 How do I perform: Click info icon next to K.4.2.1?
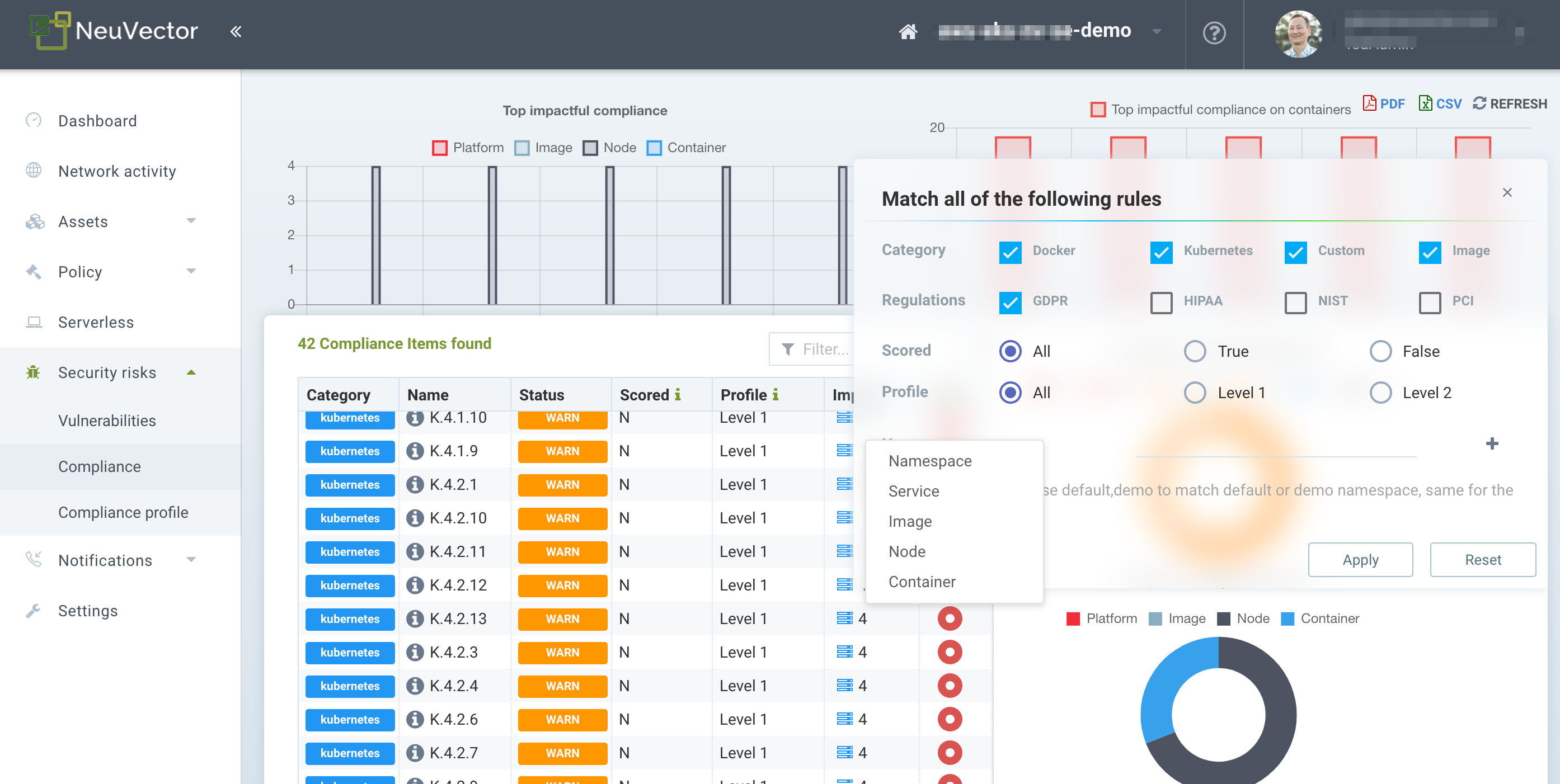415,484
